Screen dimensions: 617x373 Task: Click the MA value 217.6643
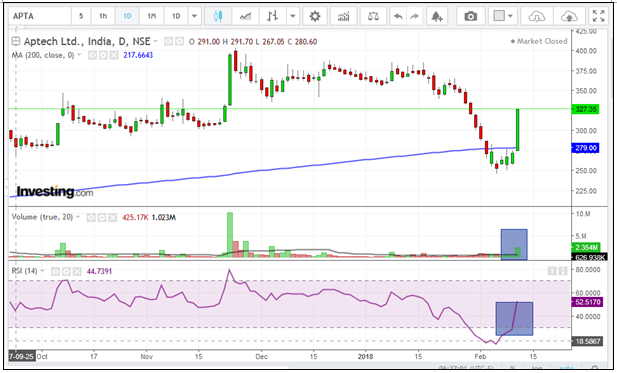[138, 55]
